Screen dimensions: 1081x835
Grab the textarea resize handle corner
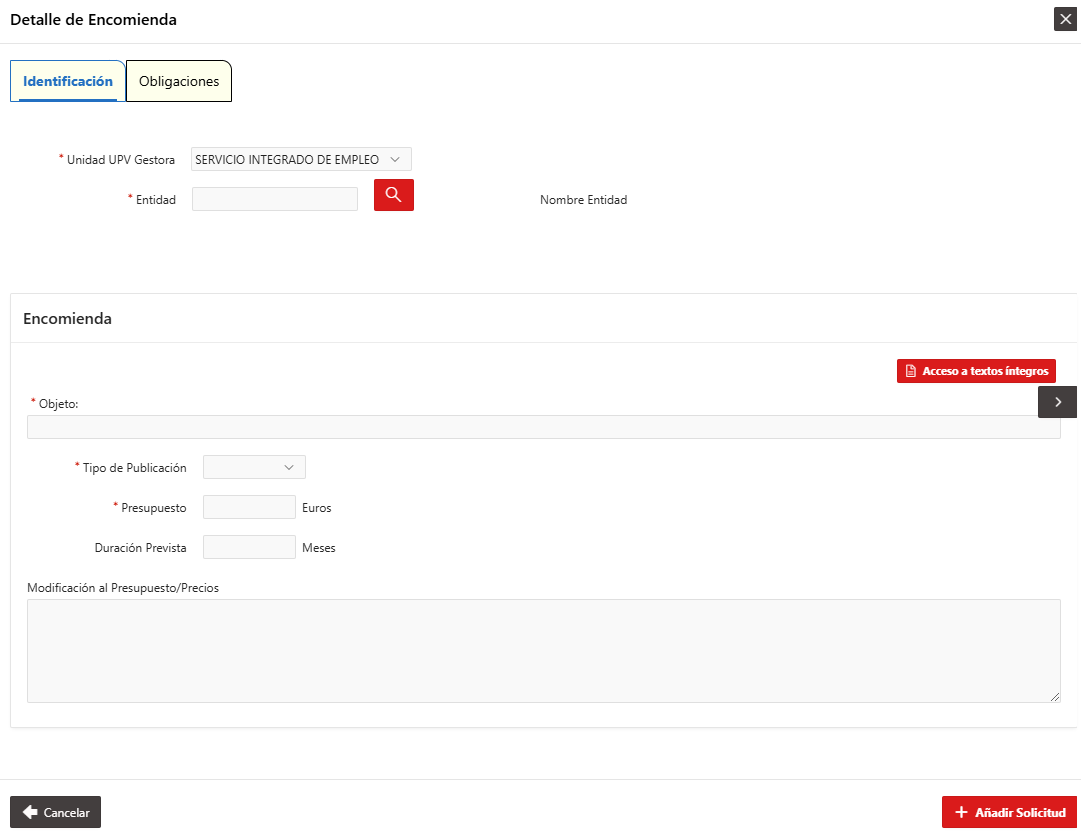tap(1055, 697)
